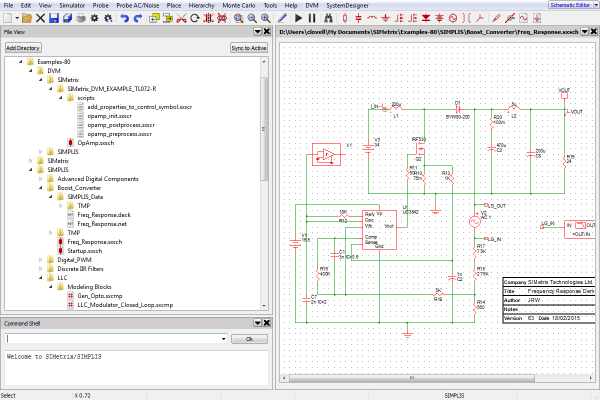Viewport: 600px width, 400px height.
Task: Cut the selection with the scissors icon
Action: (181, 18)
